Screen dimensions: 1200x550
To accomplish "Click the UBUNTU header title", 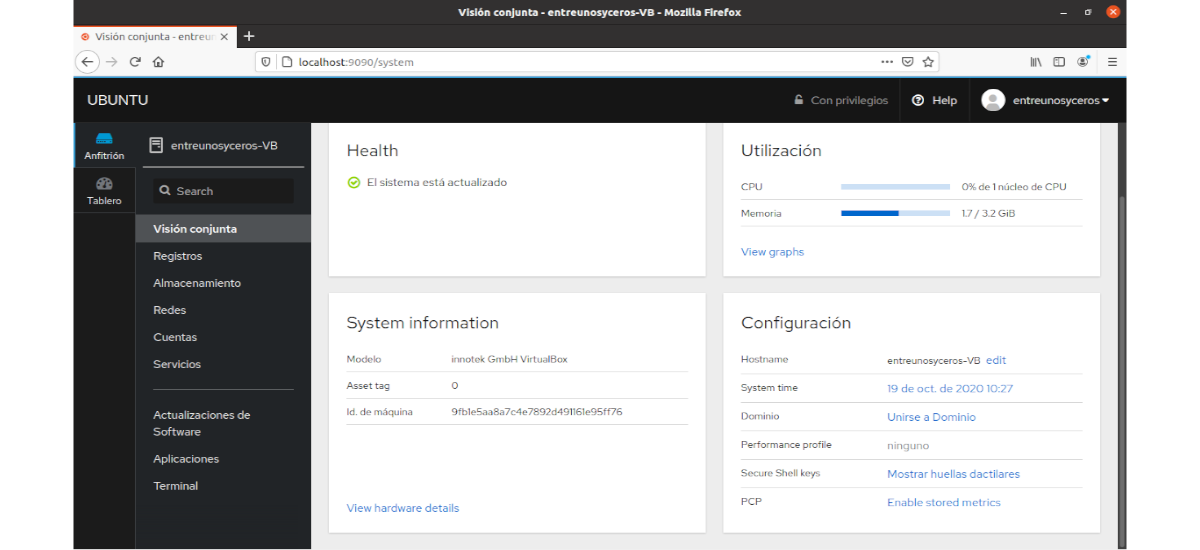I will 118,100.
